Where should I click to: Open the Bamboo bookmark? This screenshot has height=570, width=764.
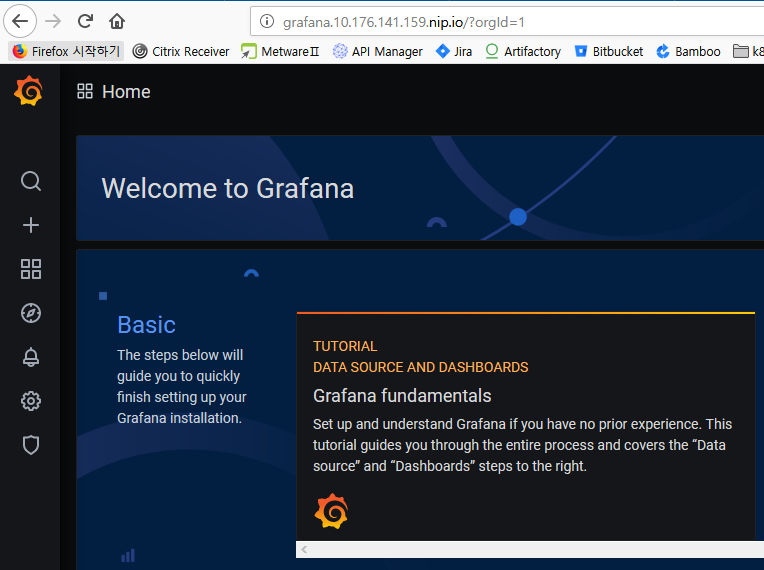point(688,51)
